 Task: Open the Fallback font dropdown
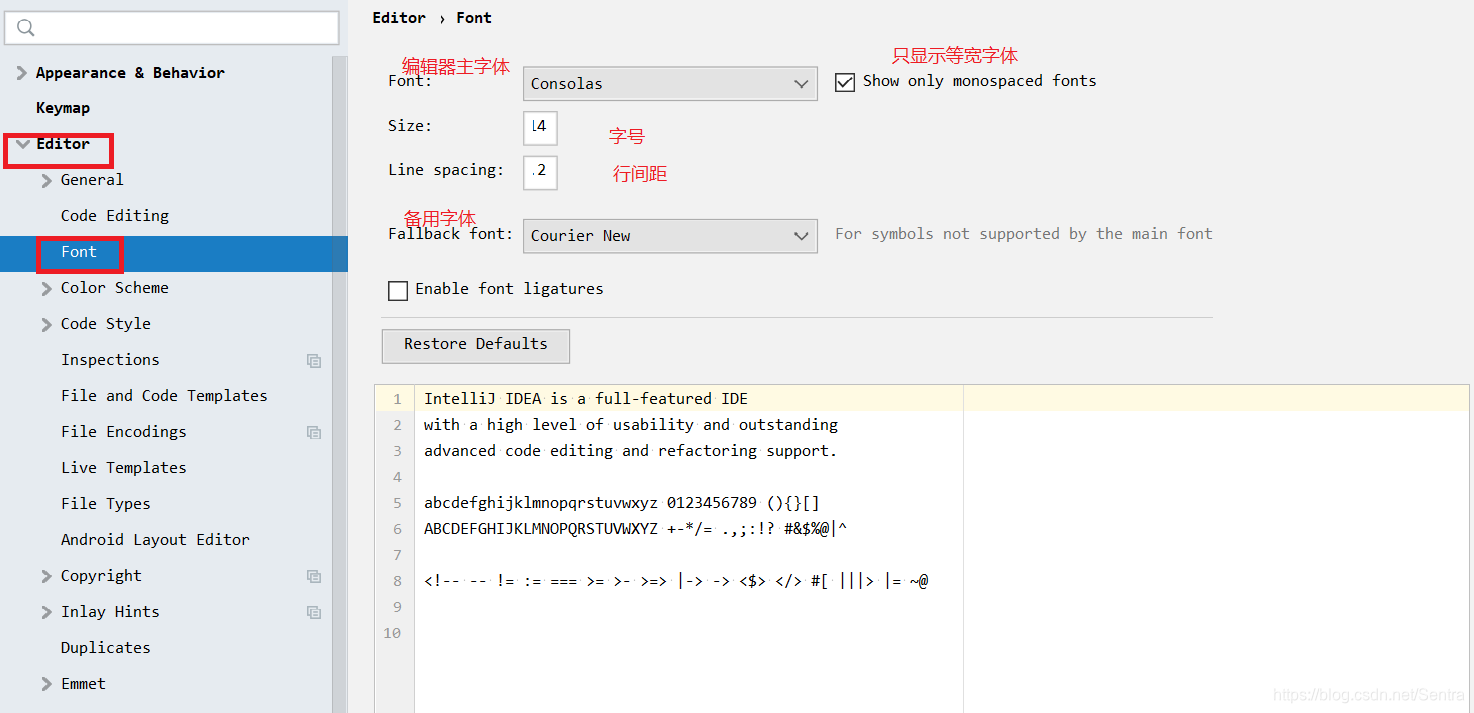670,236
